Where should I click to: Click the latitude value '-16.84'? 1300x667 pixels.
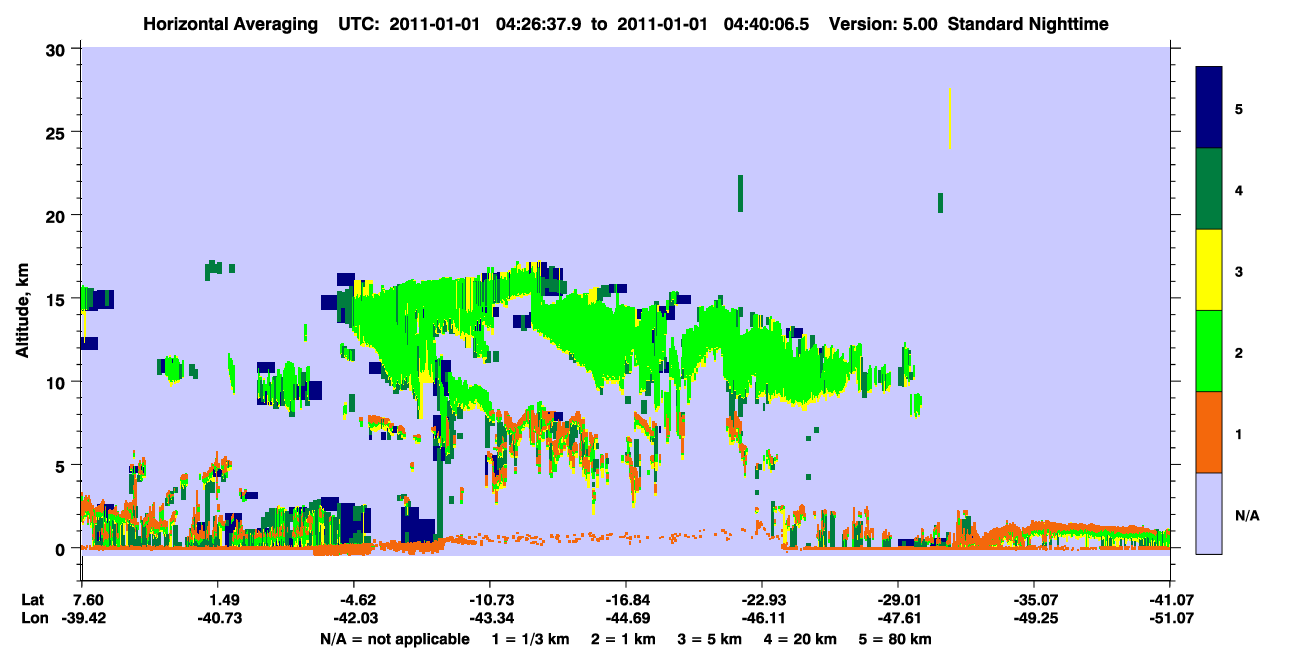pyautogui.click(x=626, y=599)
